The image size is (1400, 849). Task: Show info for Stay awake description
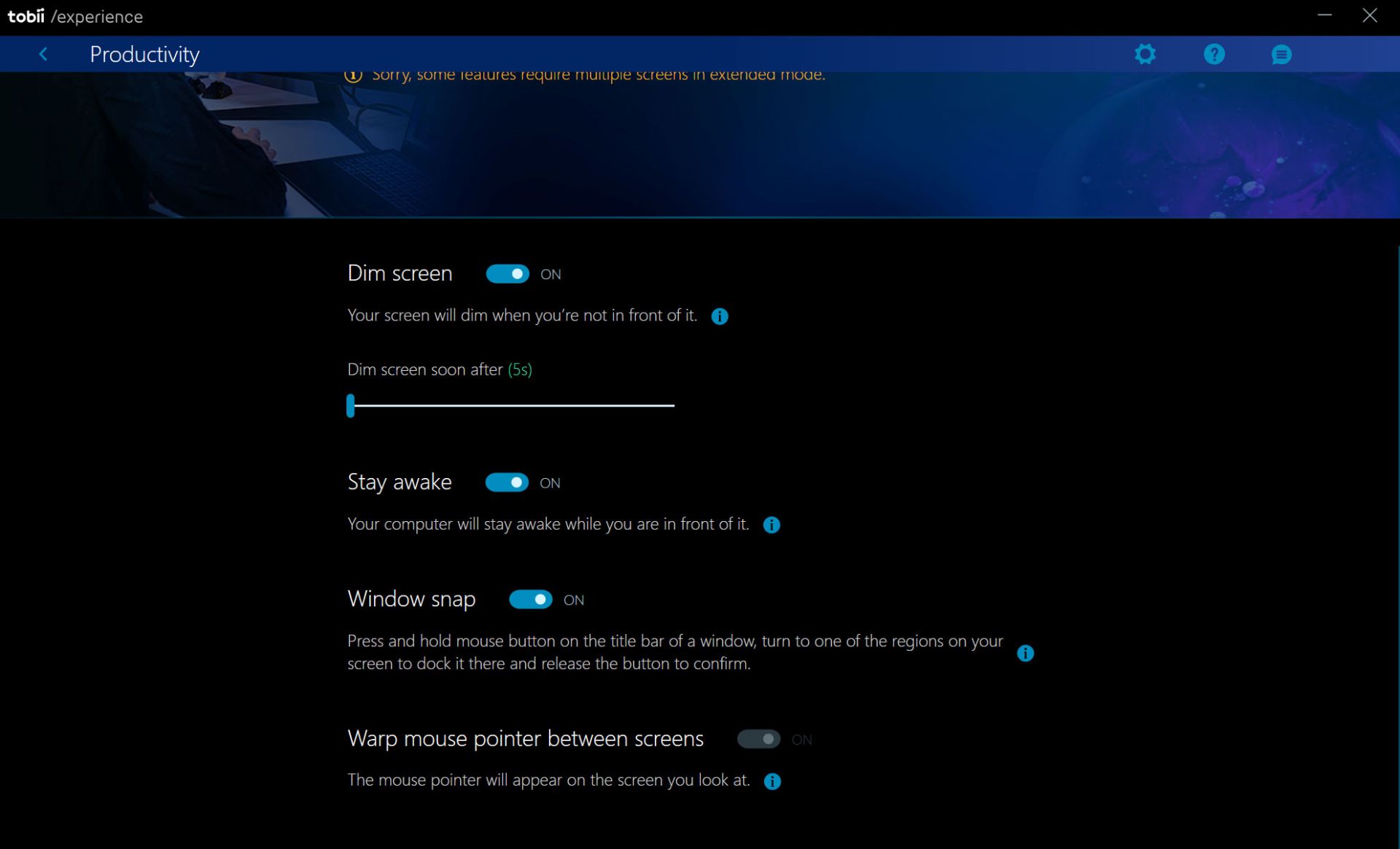tap(771, 525)
